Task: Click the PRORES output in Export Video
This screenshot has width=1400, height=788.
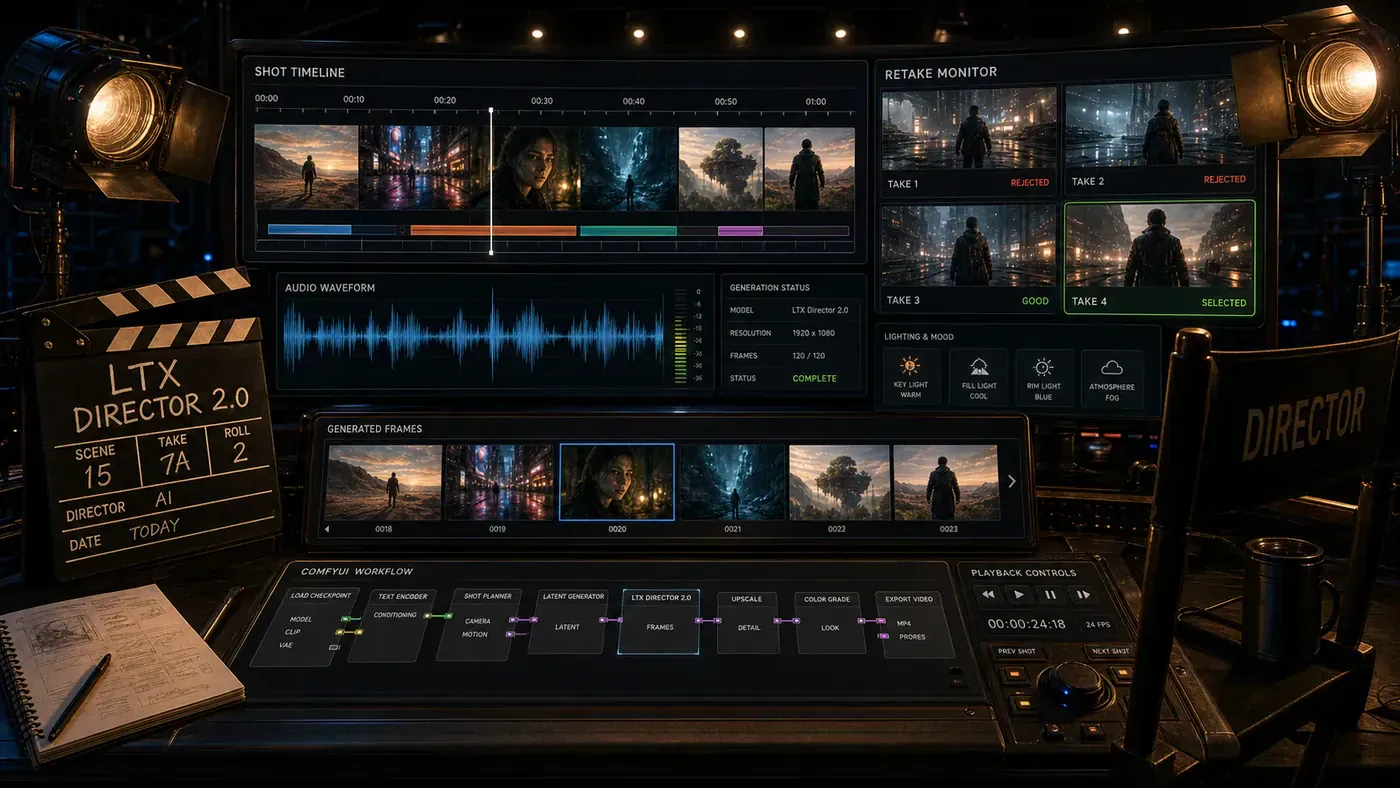Action: click(911, 636)
